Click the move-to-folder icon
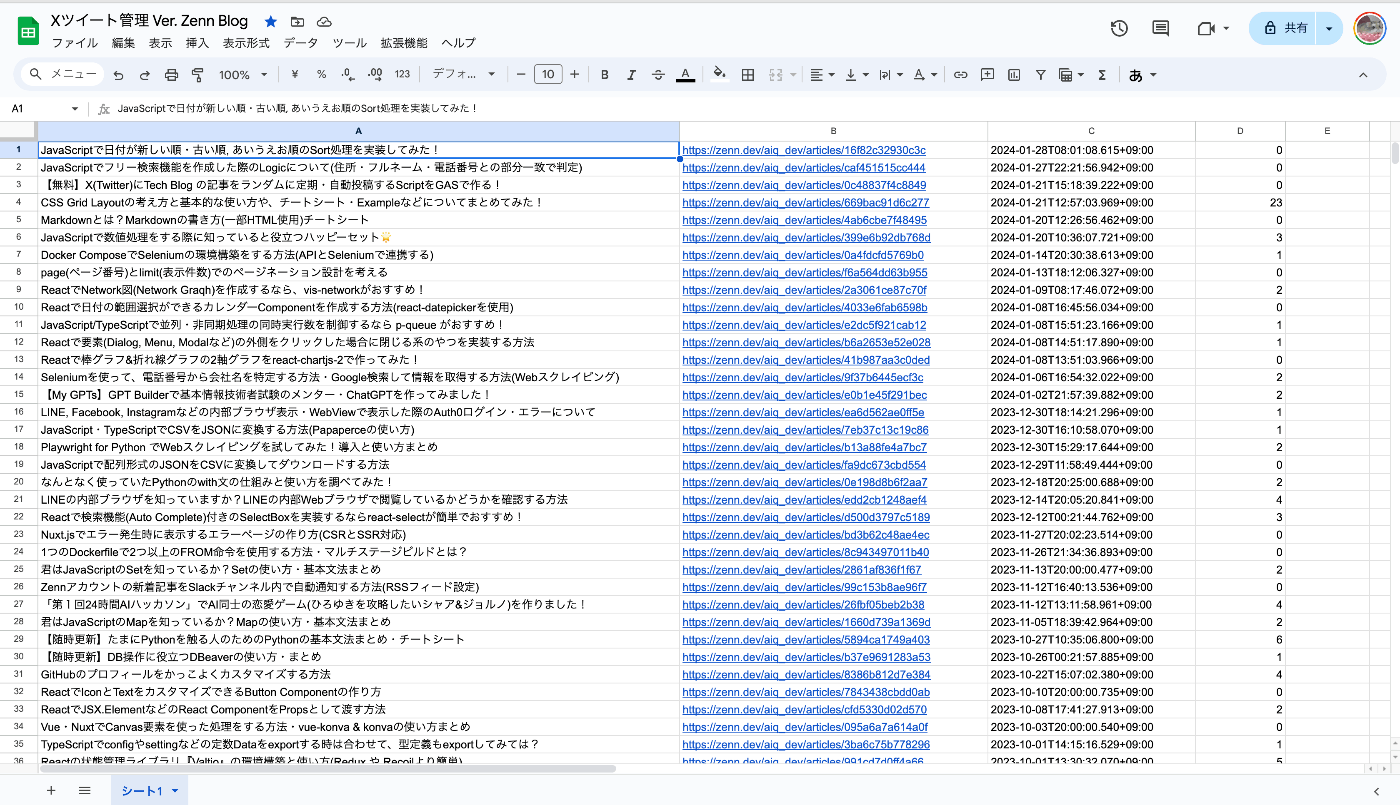This screenshot has width=1400, height=805. coord(298,22)
